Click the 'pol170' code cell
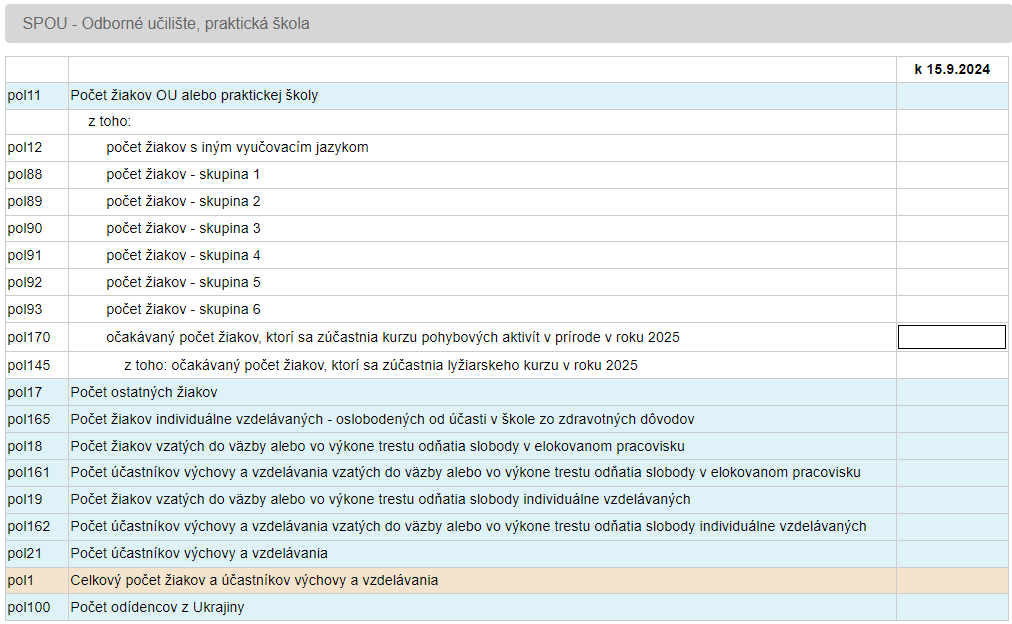This screenshot has width=1012, height=624. [37, 337]
